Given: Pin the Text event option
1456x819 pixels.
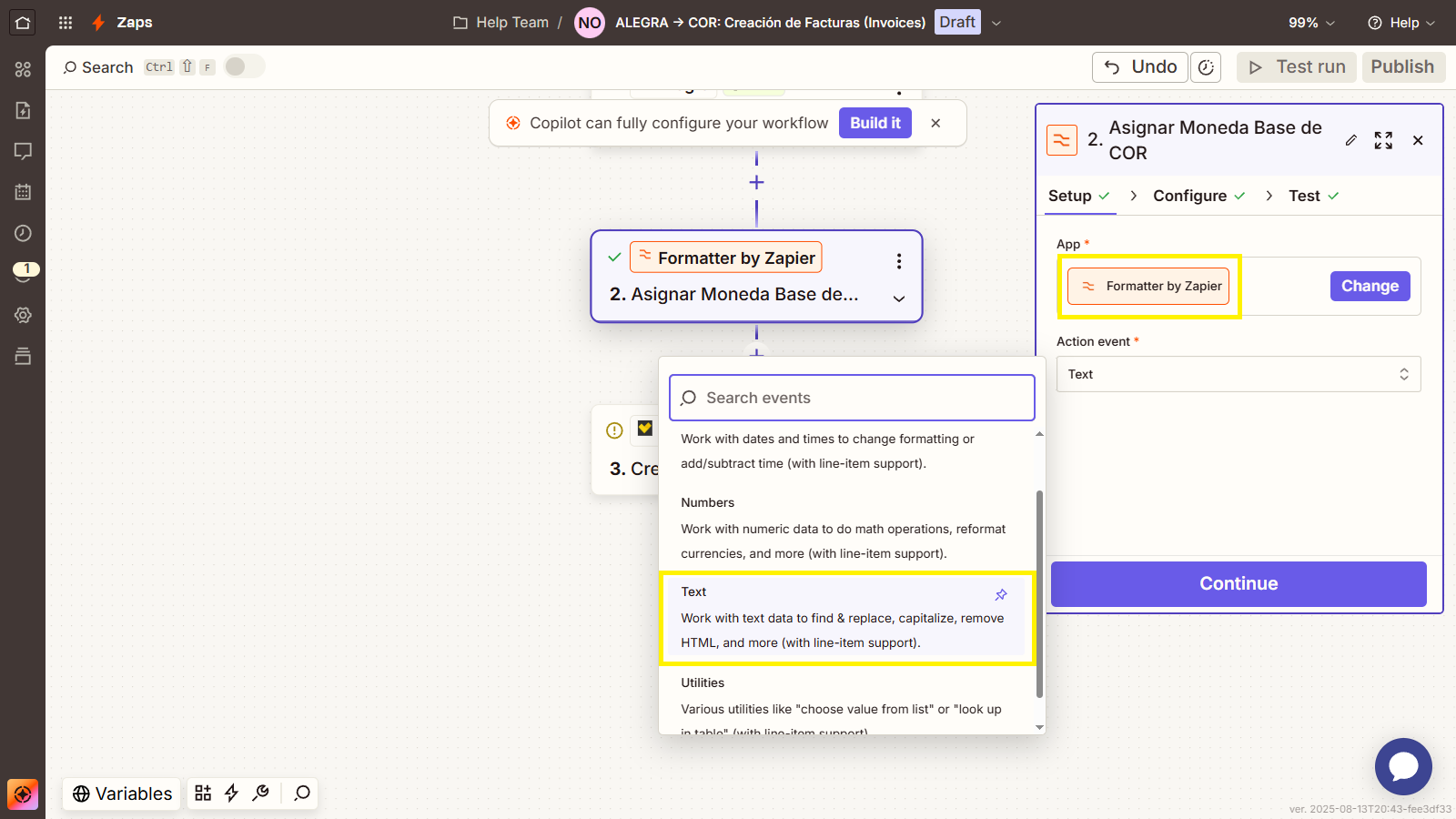Looking at the screenshot, I should [1001, 594].
